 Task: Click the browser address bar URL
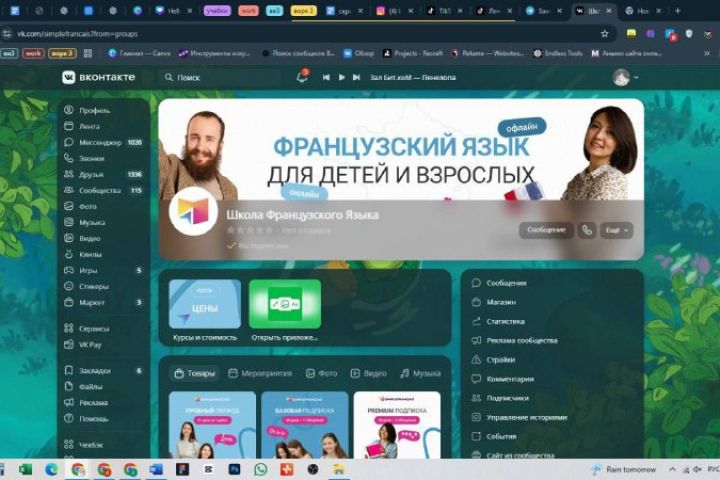pos(78,34)
